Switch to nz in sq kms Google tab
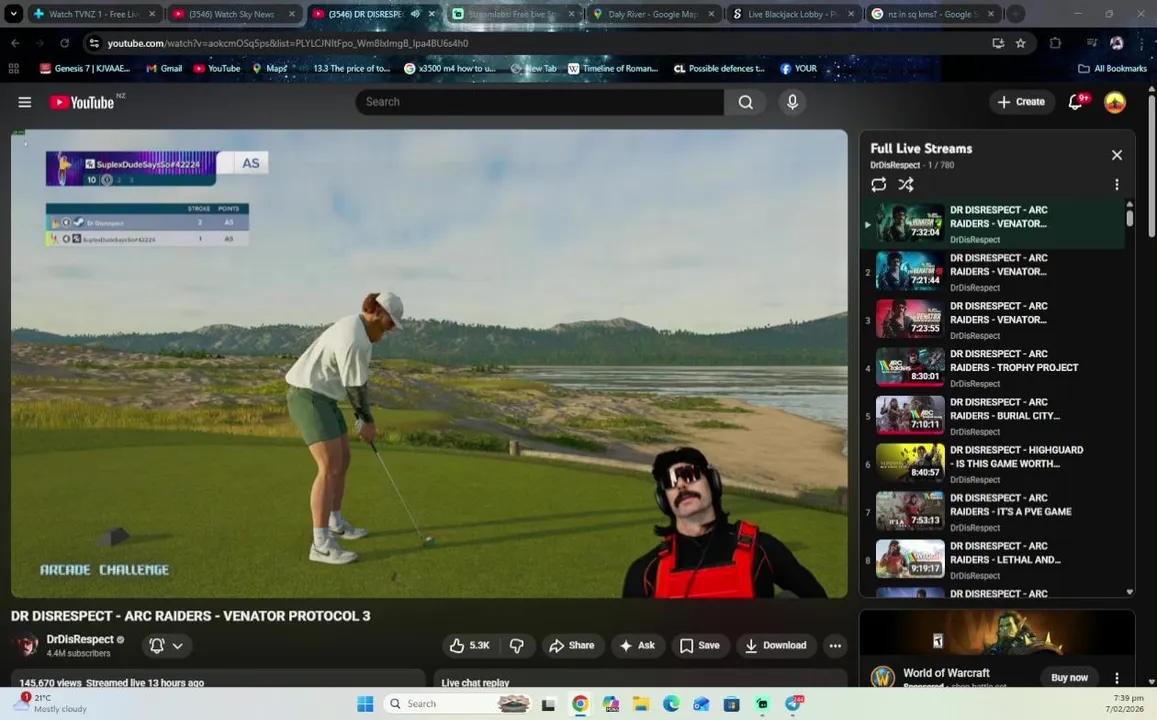The width and height of the screenshot is (1157, 720). coord(933,14)
